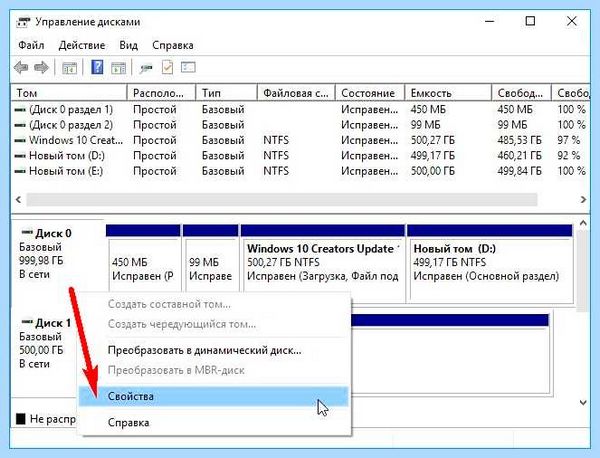The width and height of the screenshot is (600, 458).
Task: Click the list view settings toolbar icon
Action: point(188,67)
